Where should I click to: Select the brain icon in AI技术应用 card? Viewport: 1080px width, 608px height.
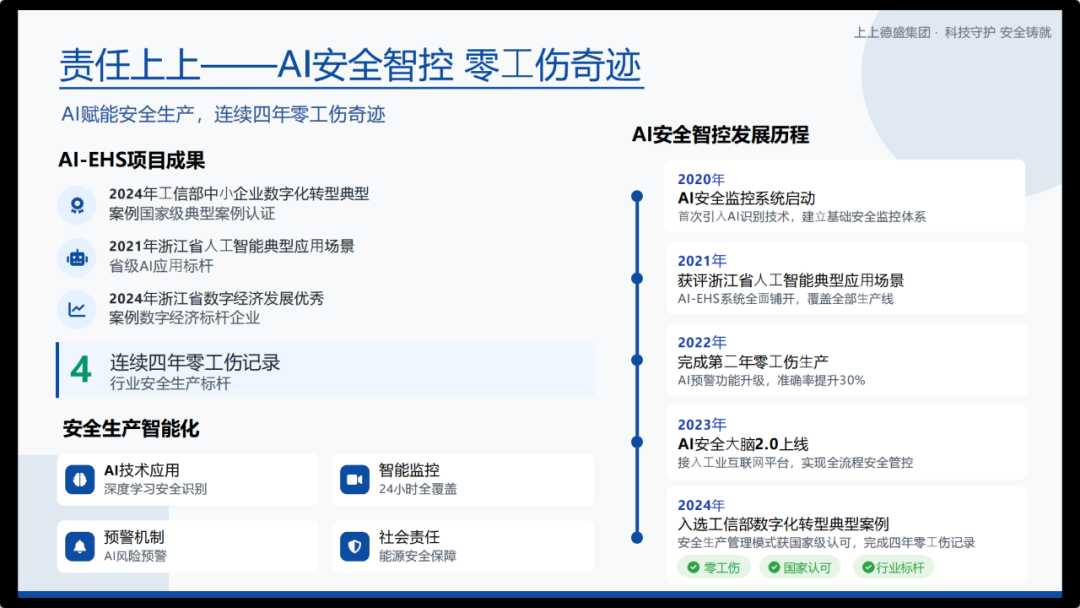pos(80,480)
